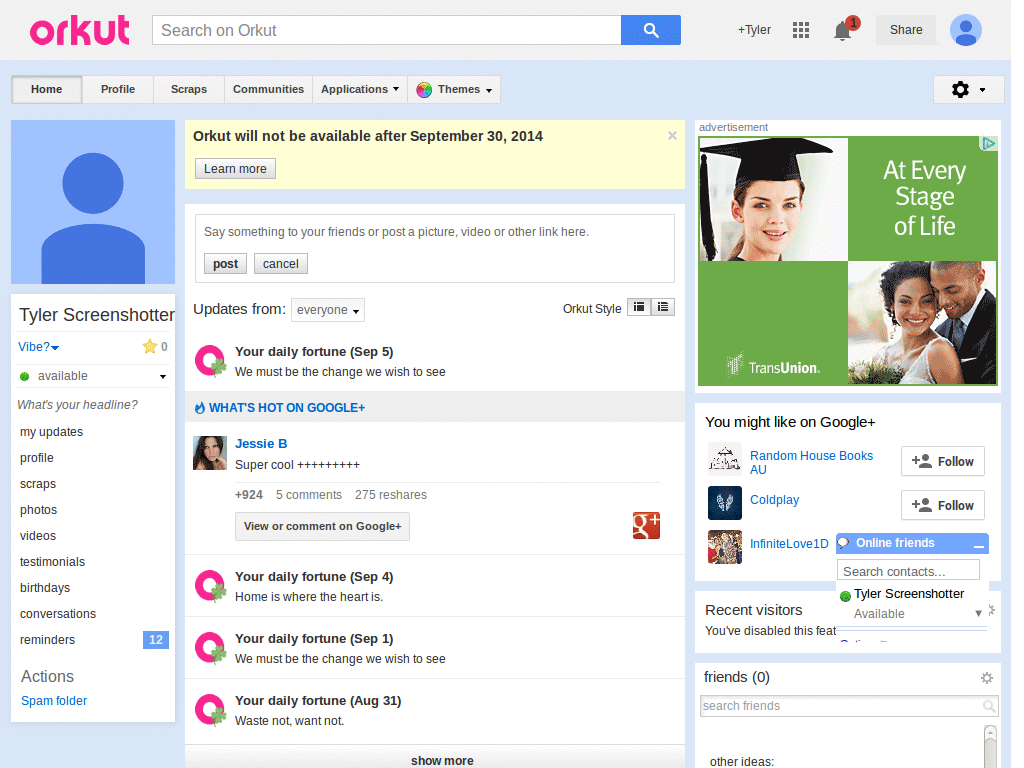The width and height of the screenshot is (1024, 768).
Task: Open conversations in the sidebar
Action: [x=58, y=614]
